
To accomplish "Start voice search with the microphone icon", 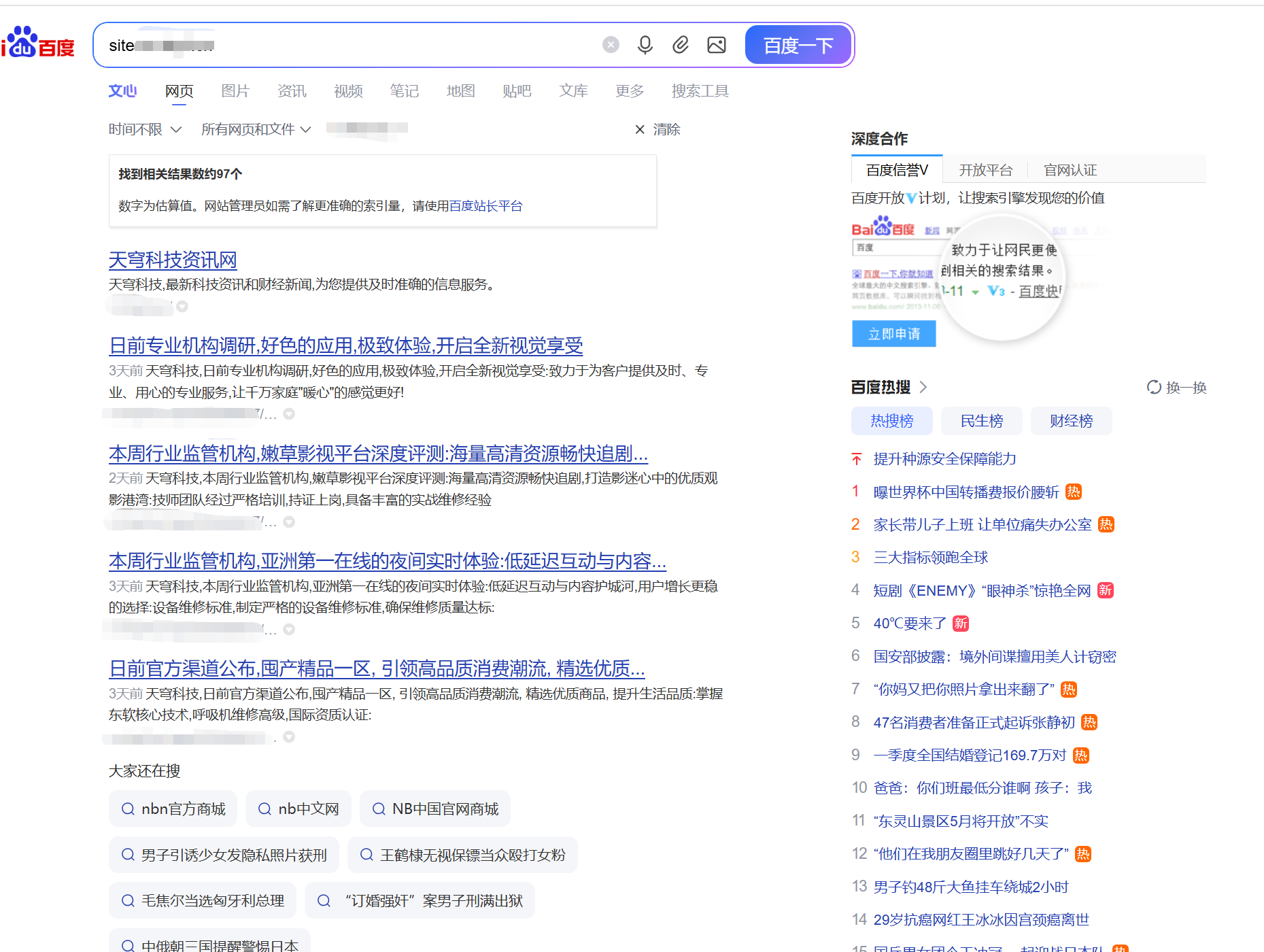I will (645, 45).
